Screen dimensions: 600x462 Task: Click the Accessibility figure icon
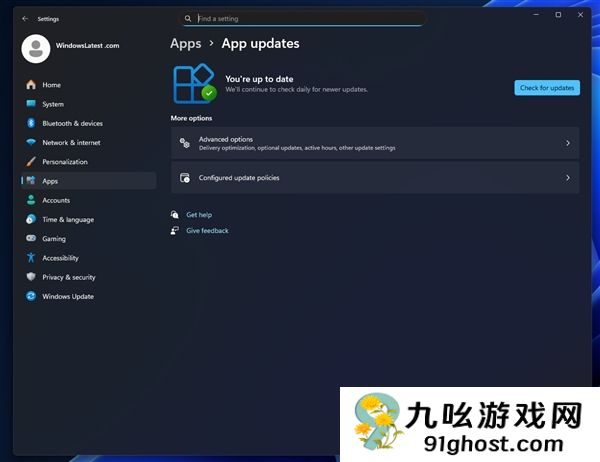click(31, 258)
